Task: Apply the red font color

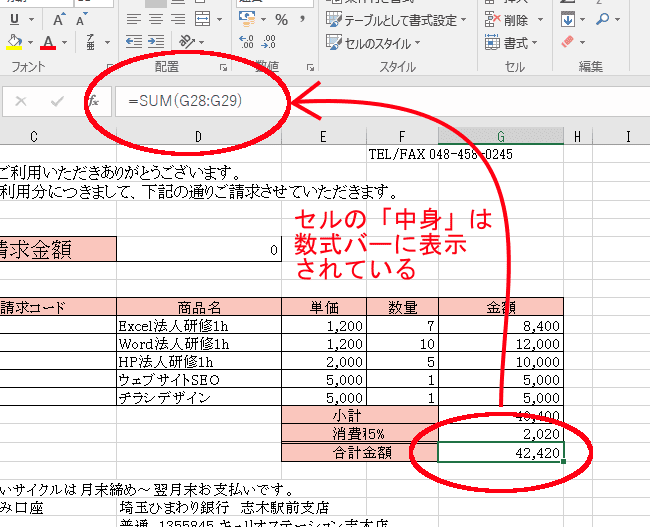Action: (x=49, y=43)
